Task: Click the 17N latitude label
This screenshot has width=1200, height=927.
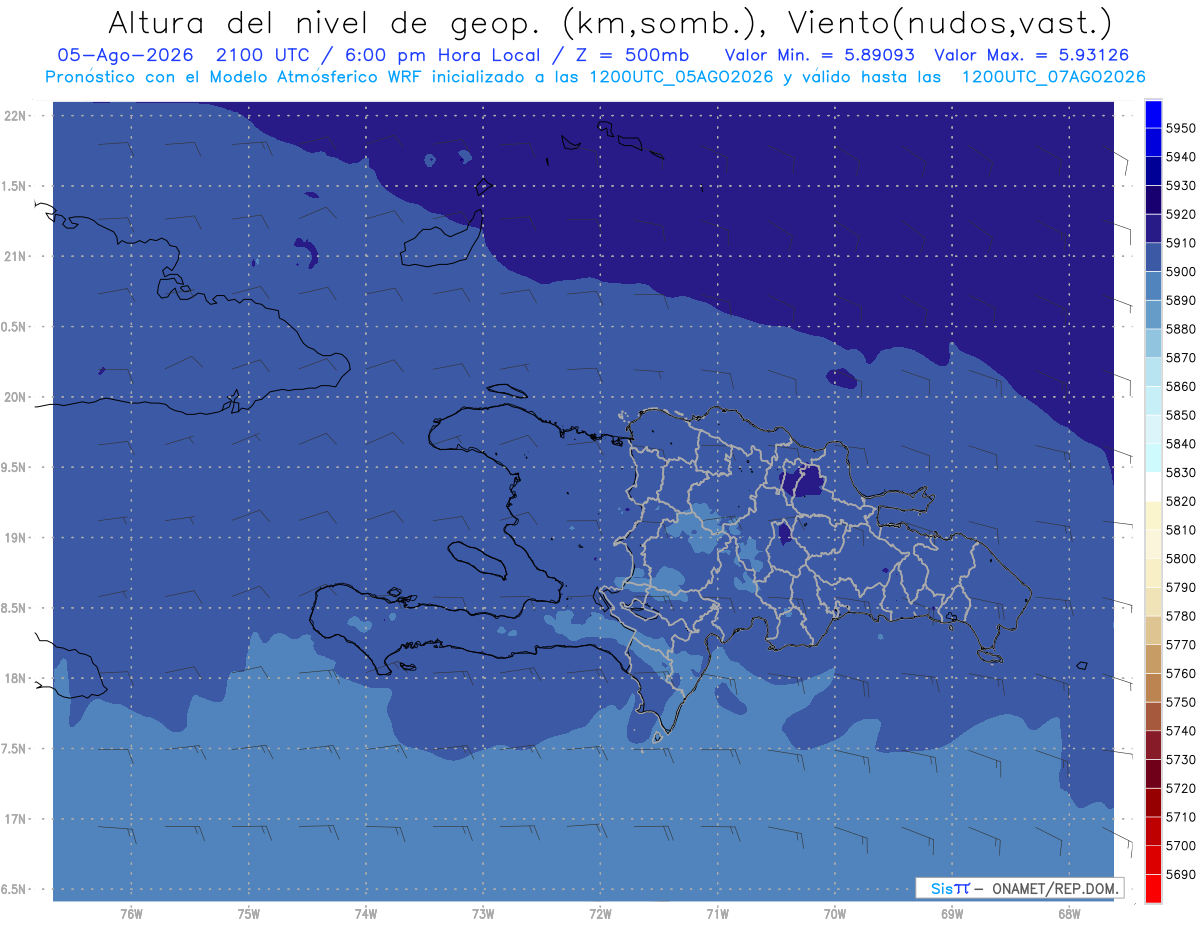Action: pos(16,819)
